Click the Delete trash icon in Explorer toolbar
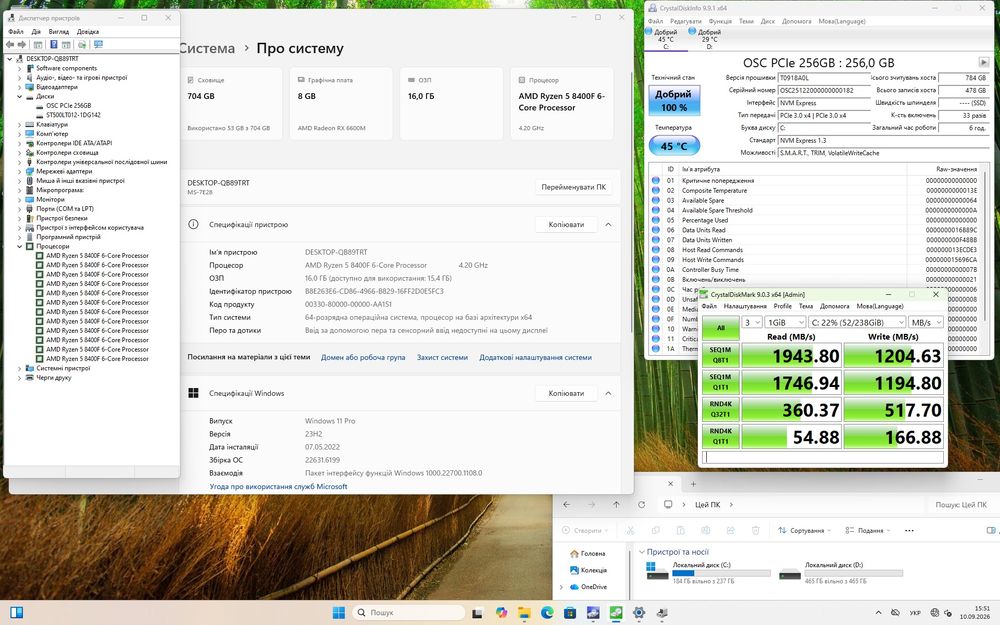Viewport: 1000px width, 625px height. pos(756,531)
